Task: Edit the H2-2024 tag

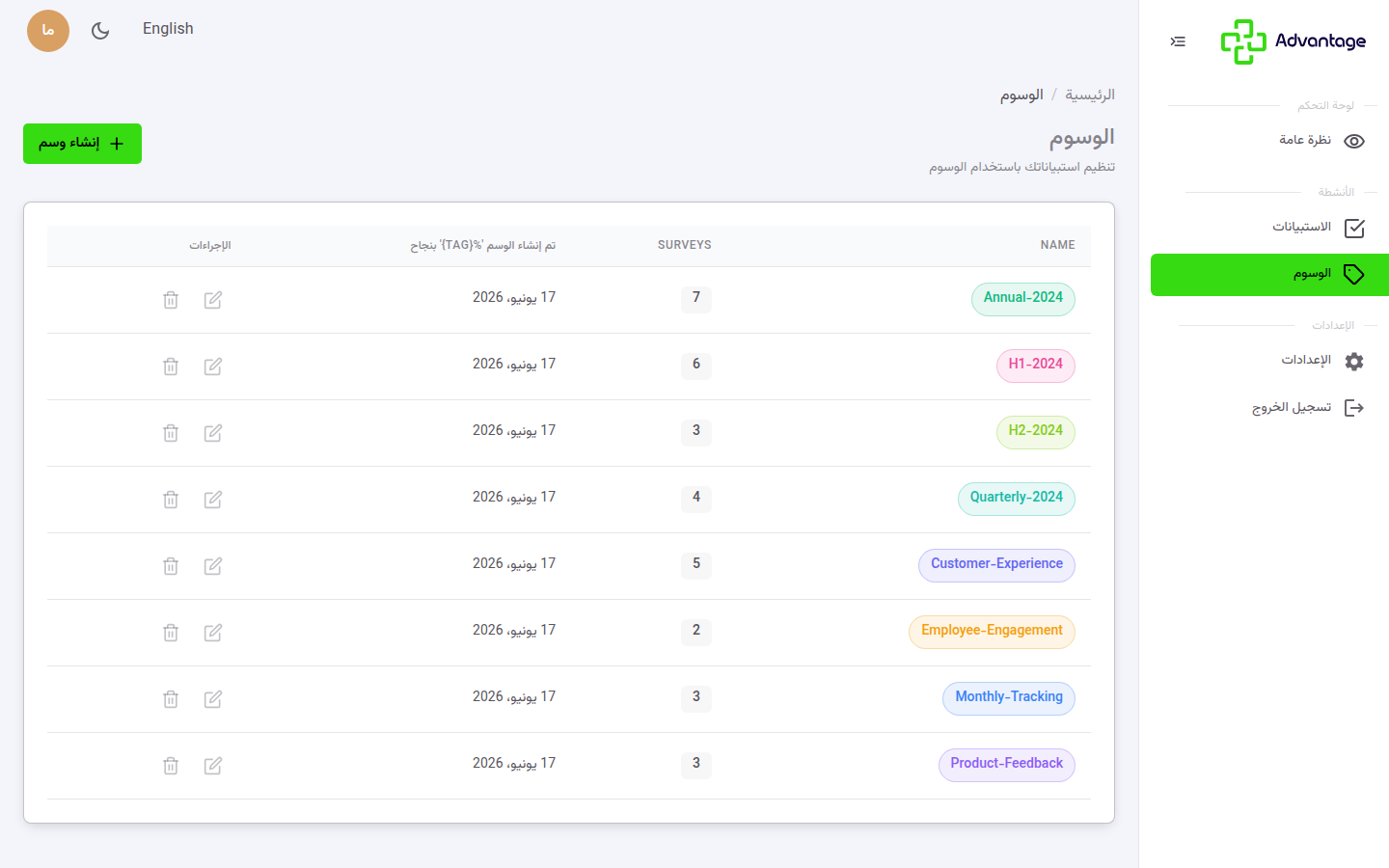Action: click(x=213, y=433)
